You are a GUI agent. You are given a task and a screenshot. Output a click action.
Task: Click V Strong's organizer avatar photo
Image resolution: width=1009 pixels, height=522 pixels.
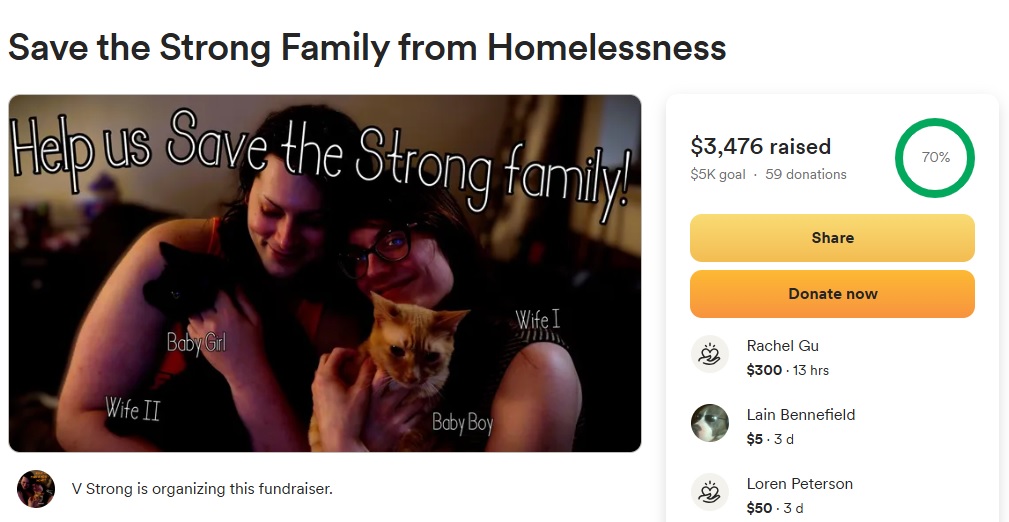[x=36, y=489]
